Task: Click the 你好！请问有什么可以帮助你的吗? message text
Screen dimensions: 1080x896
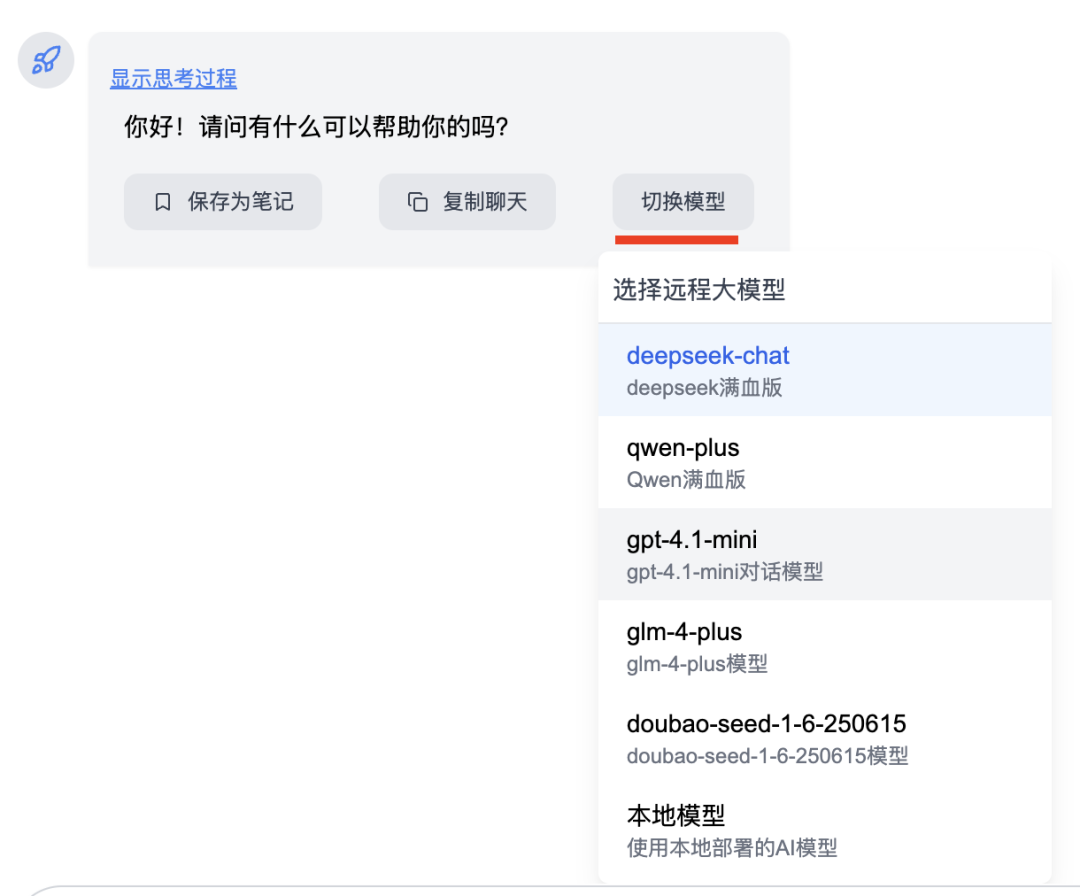Action: [316, 127]
